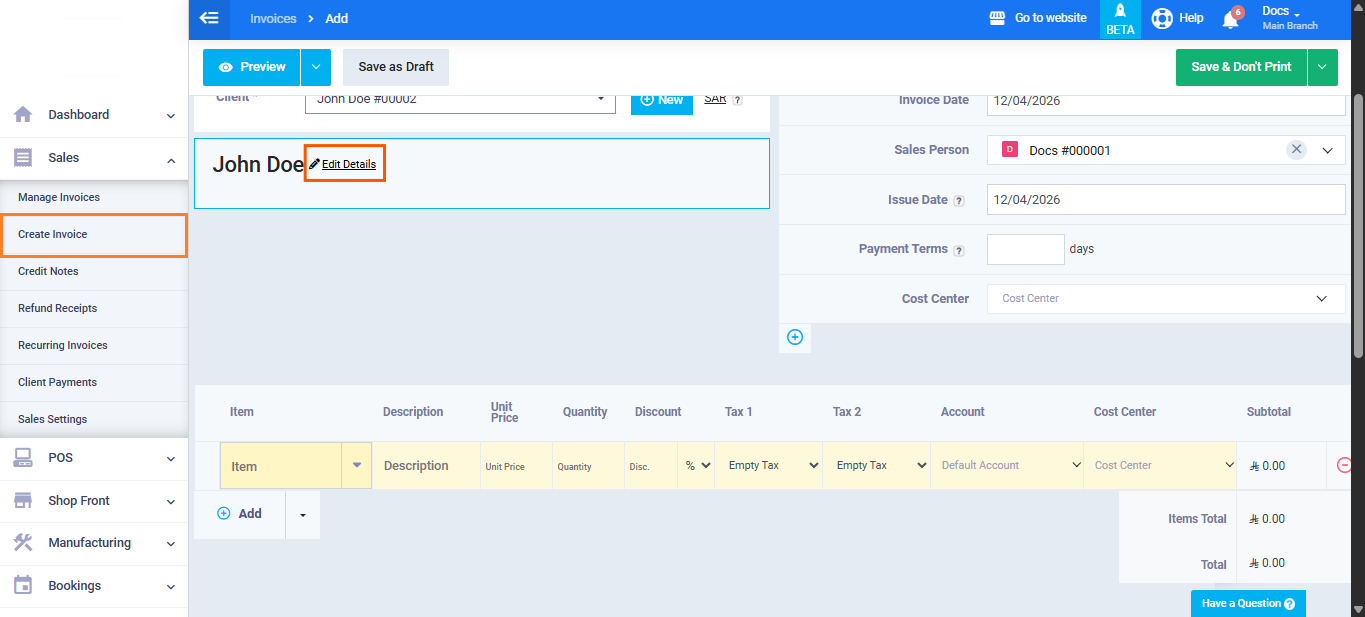The image size is (1365, 617).
Task: Click the red remove row icon
Action: coord(1344,465)
